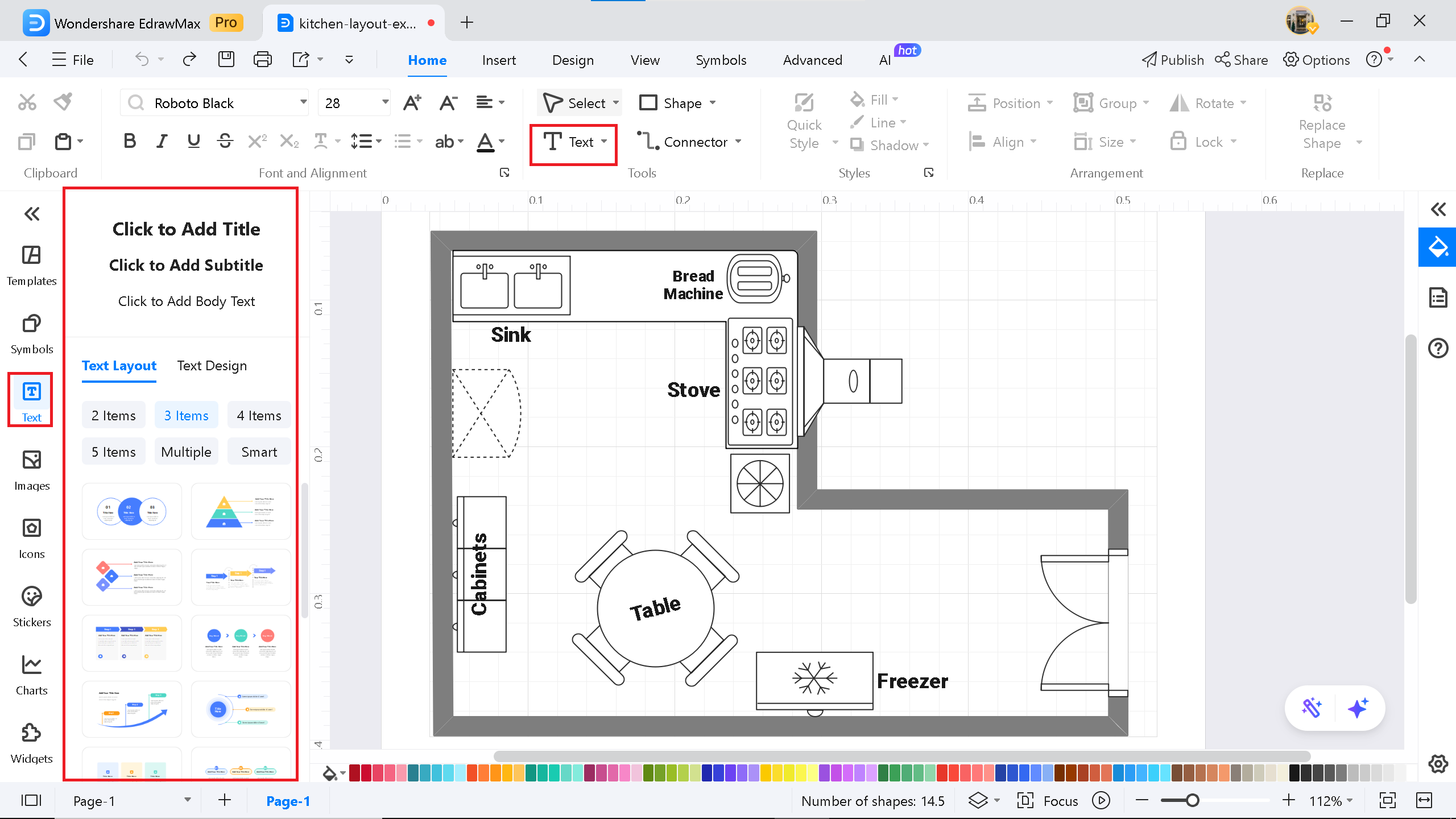Click the zoom slider handle

(1193, 801)
